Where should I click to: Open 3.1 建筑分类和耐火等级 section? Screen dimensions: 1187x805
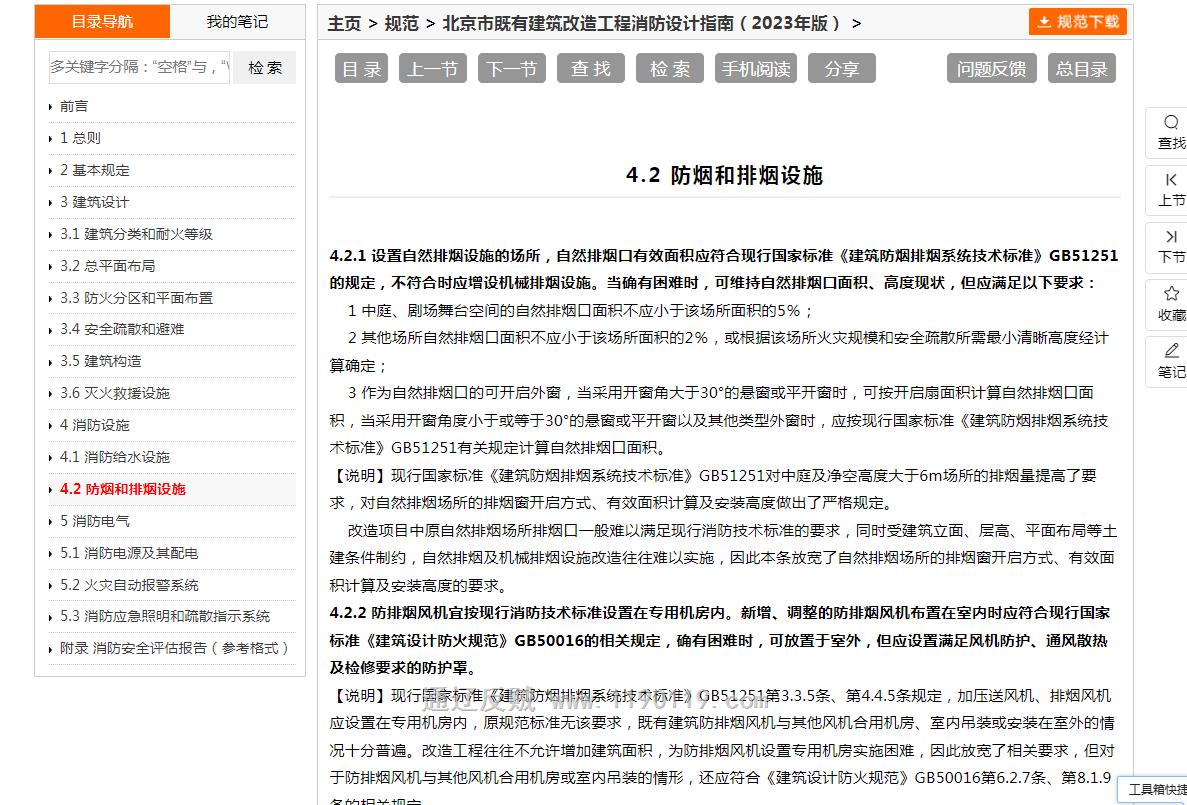pos(136,234)
